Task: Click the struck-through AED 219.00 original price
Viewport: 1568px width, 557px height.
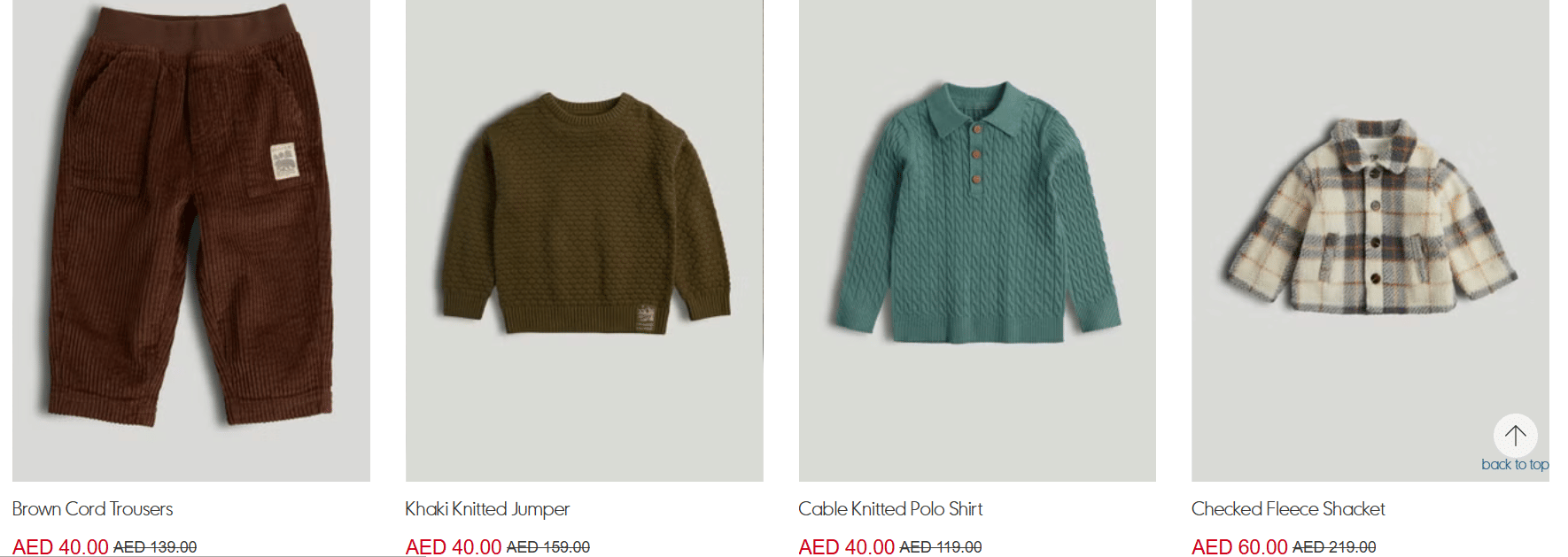Action: tap(1334, 547)
